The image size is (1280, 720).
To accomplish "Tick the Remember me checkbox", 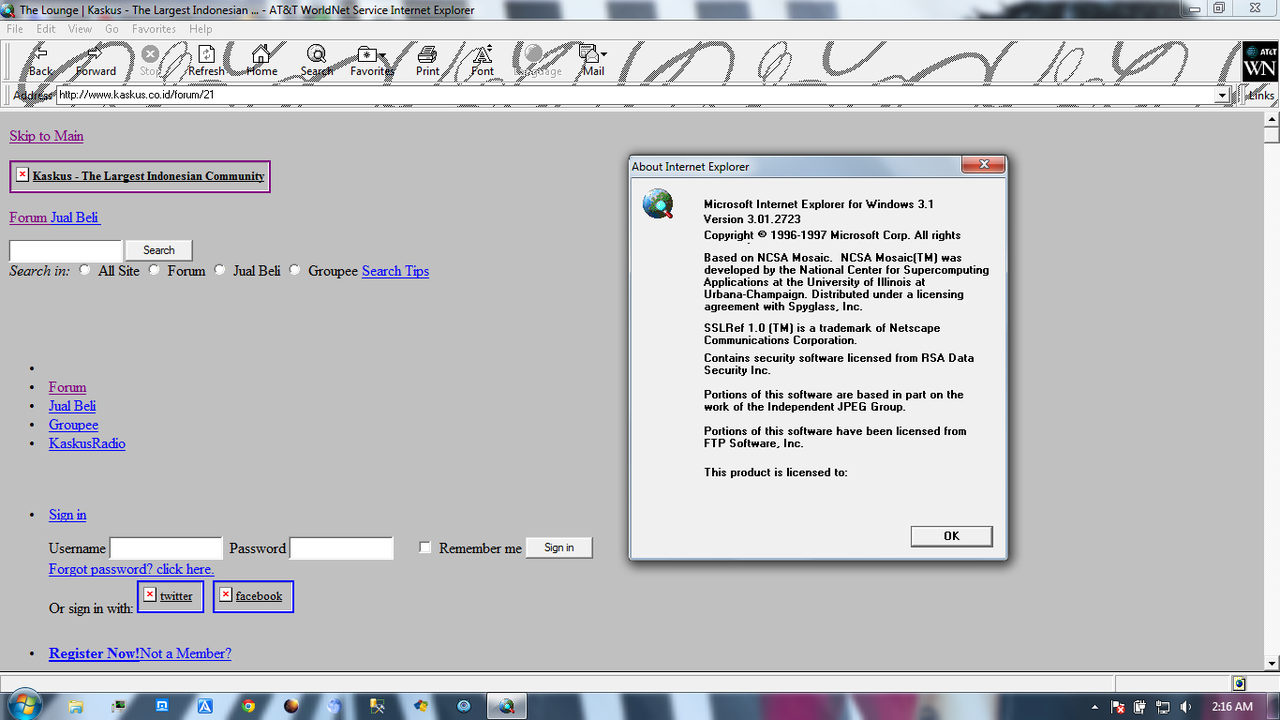I will (425, 548).
